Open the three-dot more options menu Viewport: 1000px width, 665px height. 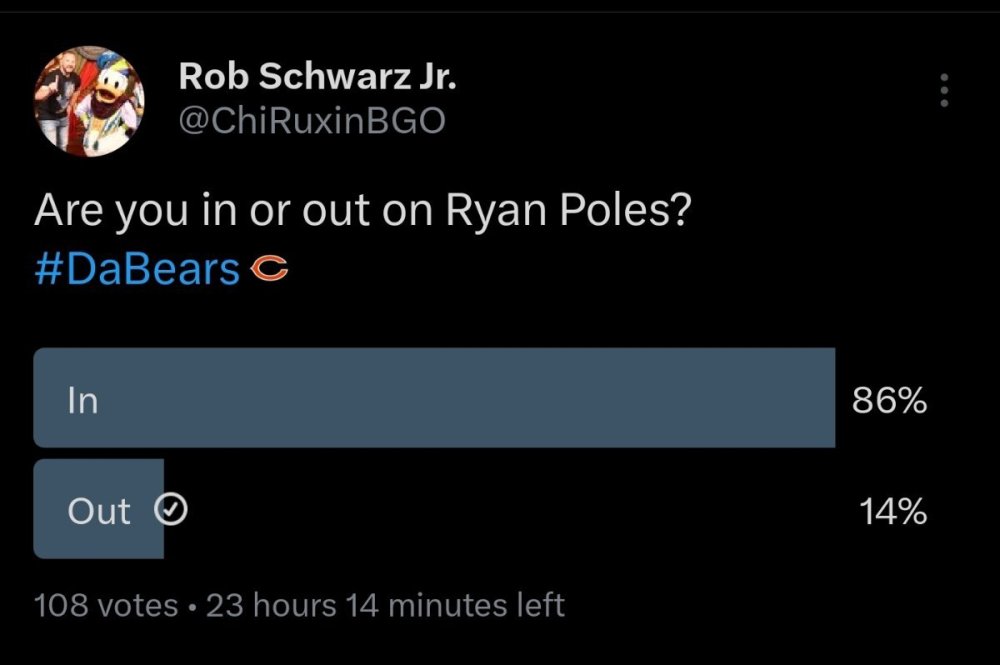pyautogui.click(x=942, y=91)
